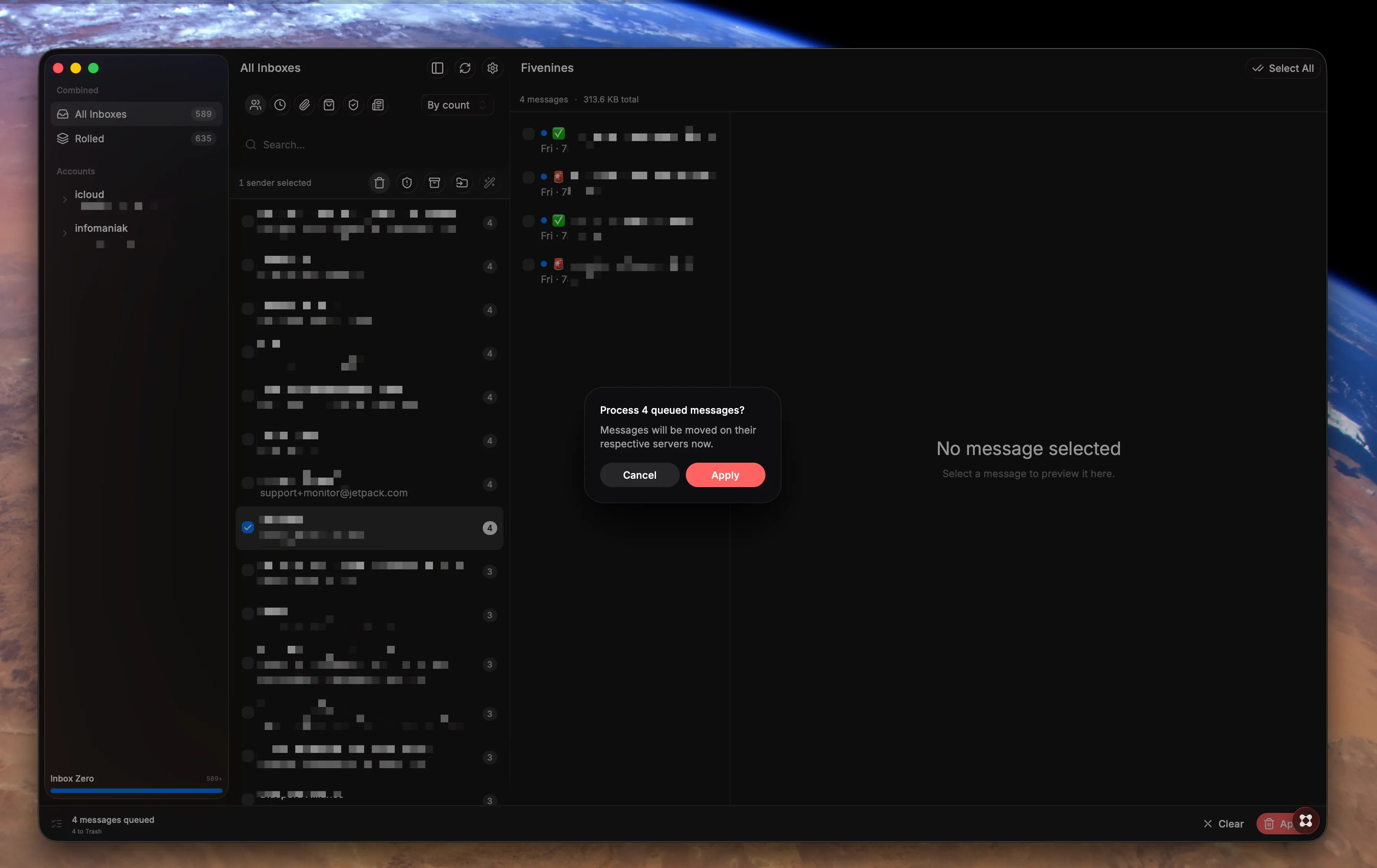The image size is (1377, 868).
Task: Expand the icloud account chevron
Action: (65, 200)
